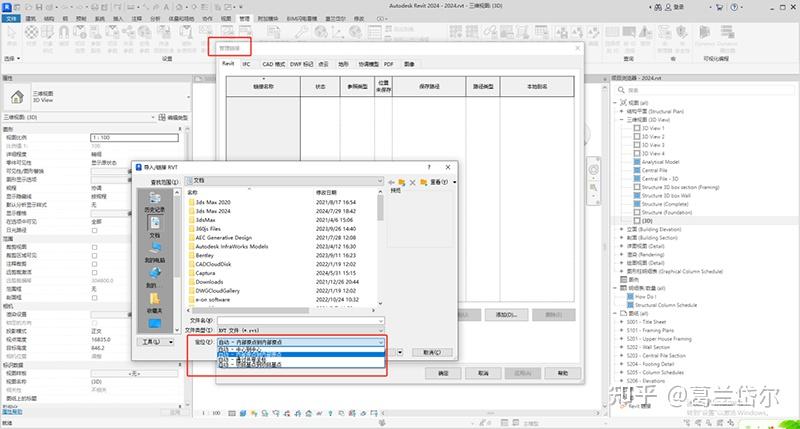Collapse the positioning dropdown arrow
Image resolution: width=800 pixels, height=429 pixels.
[x=381, y=342]
